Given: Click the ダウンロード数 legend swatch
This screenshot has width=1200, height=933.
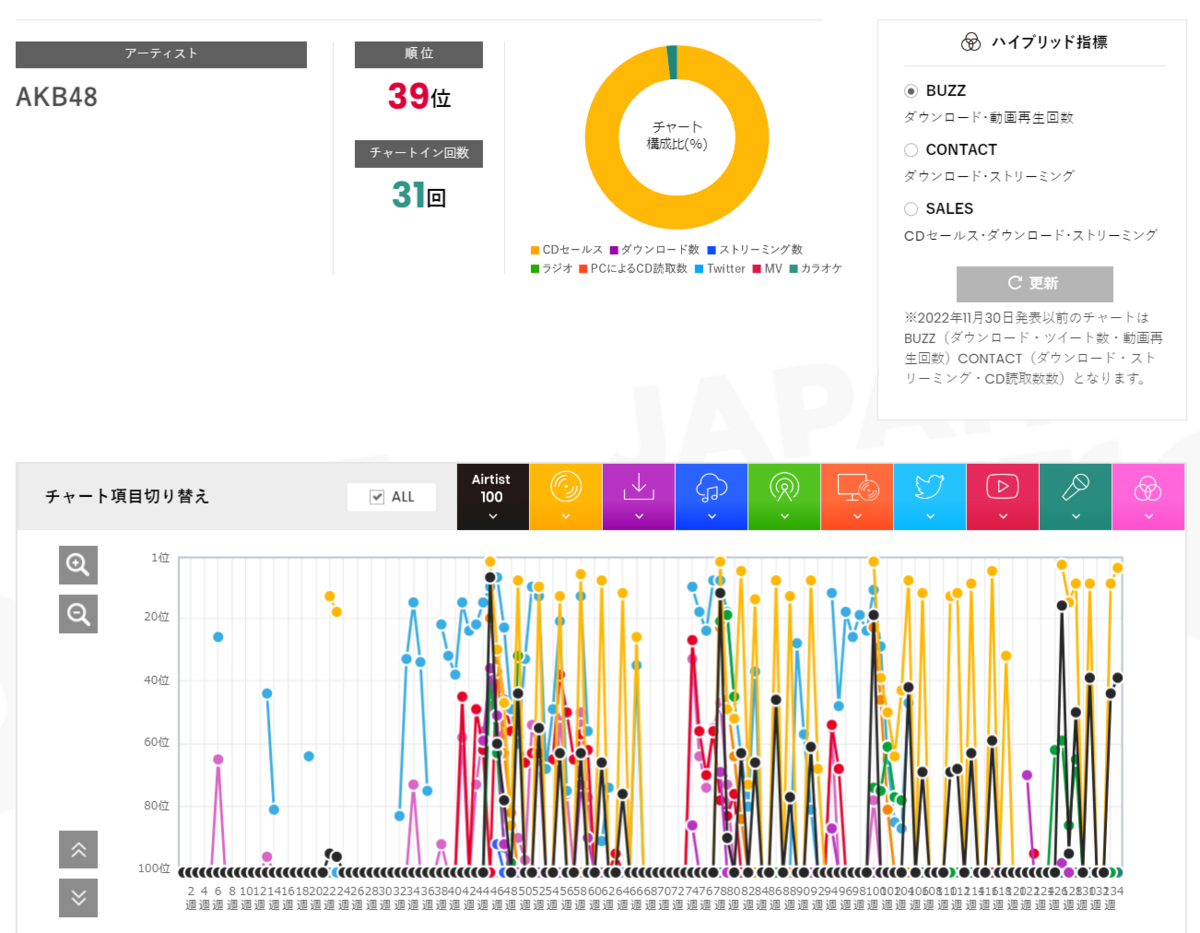Looking at the screenshot, I should coord(613,250).
